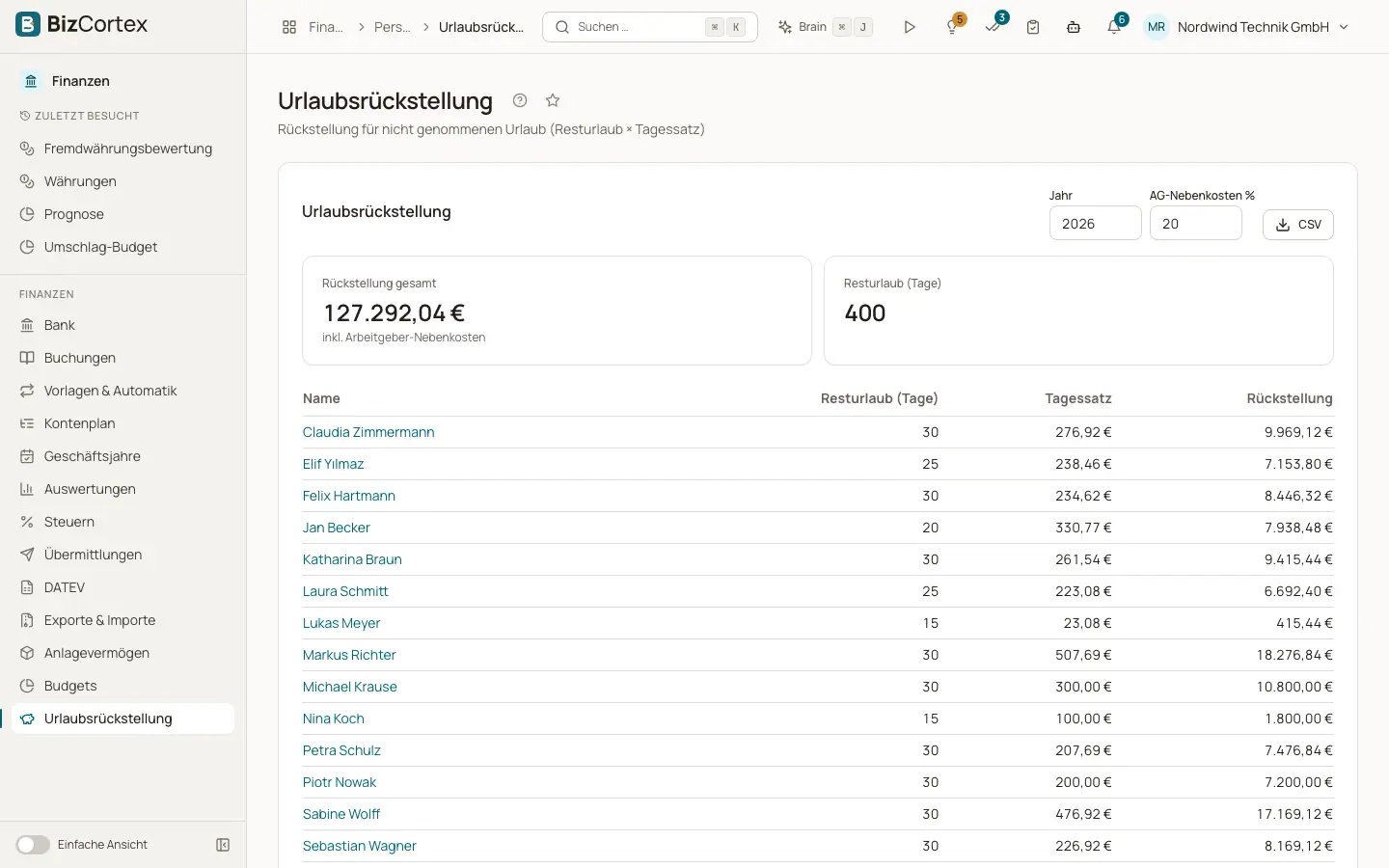
Task: Open the notifications bell
Action: 1114,27
